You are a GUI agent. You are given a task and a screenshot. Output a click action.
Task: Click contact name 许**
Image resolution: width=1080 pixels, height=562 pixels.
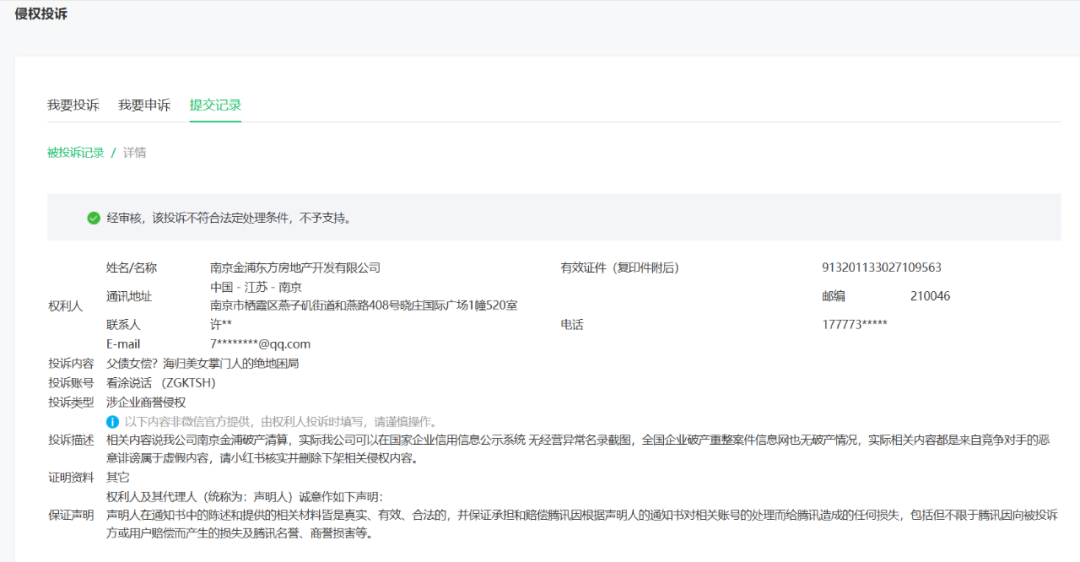(x=221, y=324)
